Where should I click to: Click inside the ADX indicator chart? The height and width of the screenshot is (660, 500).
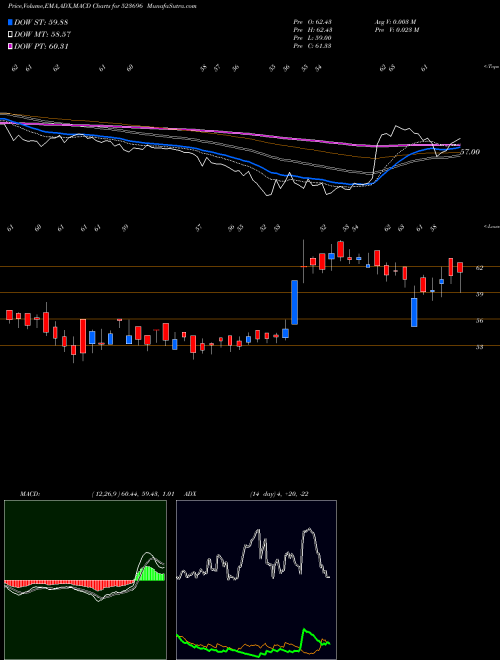point(256,580)
